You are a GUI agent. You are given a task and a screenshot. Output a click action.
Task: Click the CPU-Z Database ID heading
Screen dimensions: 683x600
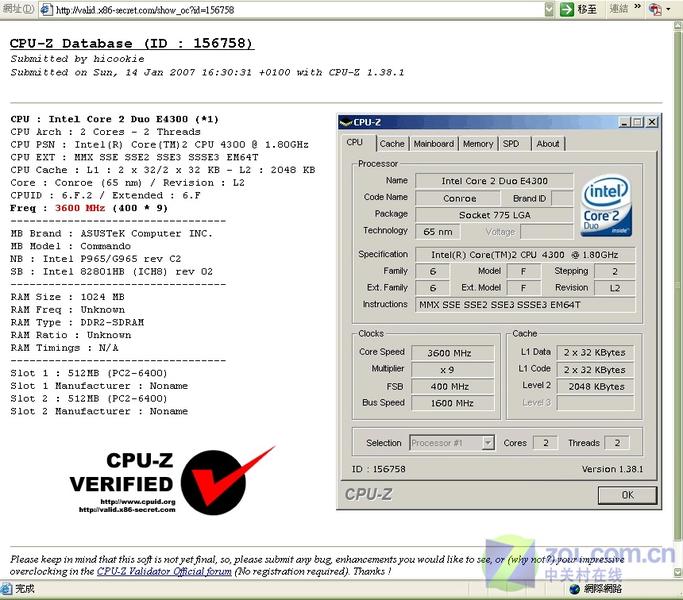click(x=132, y=44)
